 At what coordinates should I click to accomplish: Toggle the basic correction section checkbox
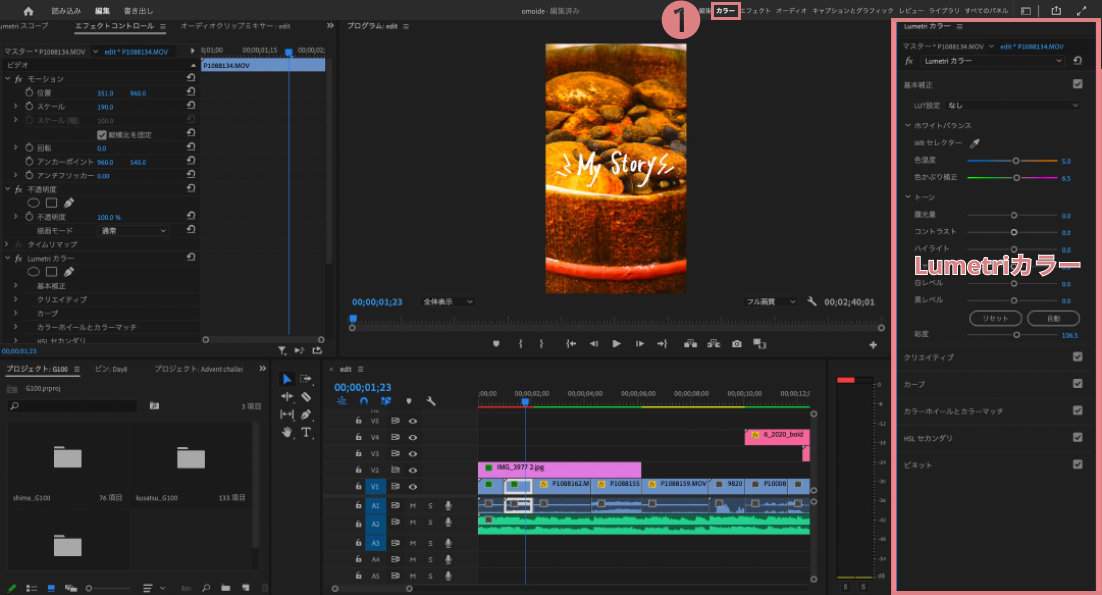pyautogui.click(x=1077, y=84)
